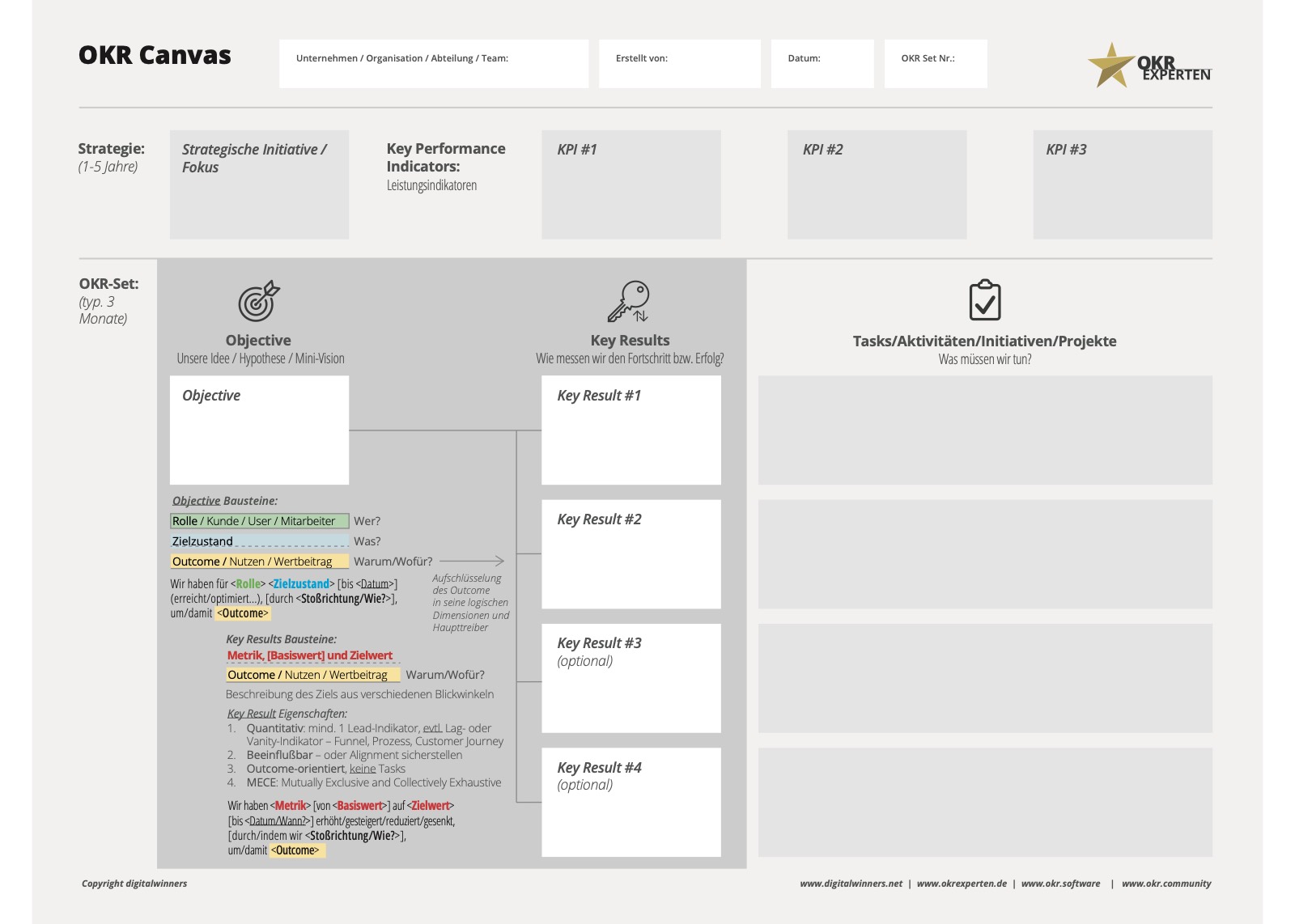Viewport: 1295px width, 924px height.
Task: Click the 'Key Results Bausteine:' heading
Action: 281,639
